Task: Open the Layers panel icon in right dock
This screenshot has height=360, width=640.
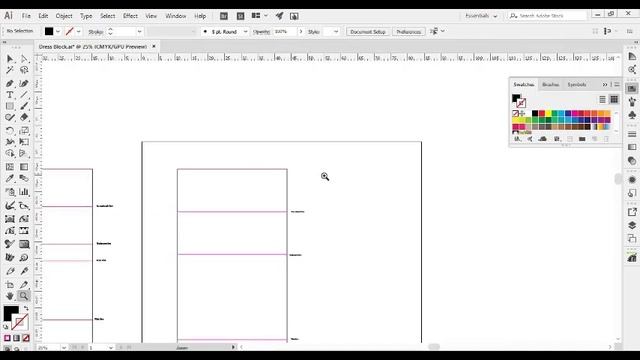Action: (x=632, y=225)
